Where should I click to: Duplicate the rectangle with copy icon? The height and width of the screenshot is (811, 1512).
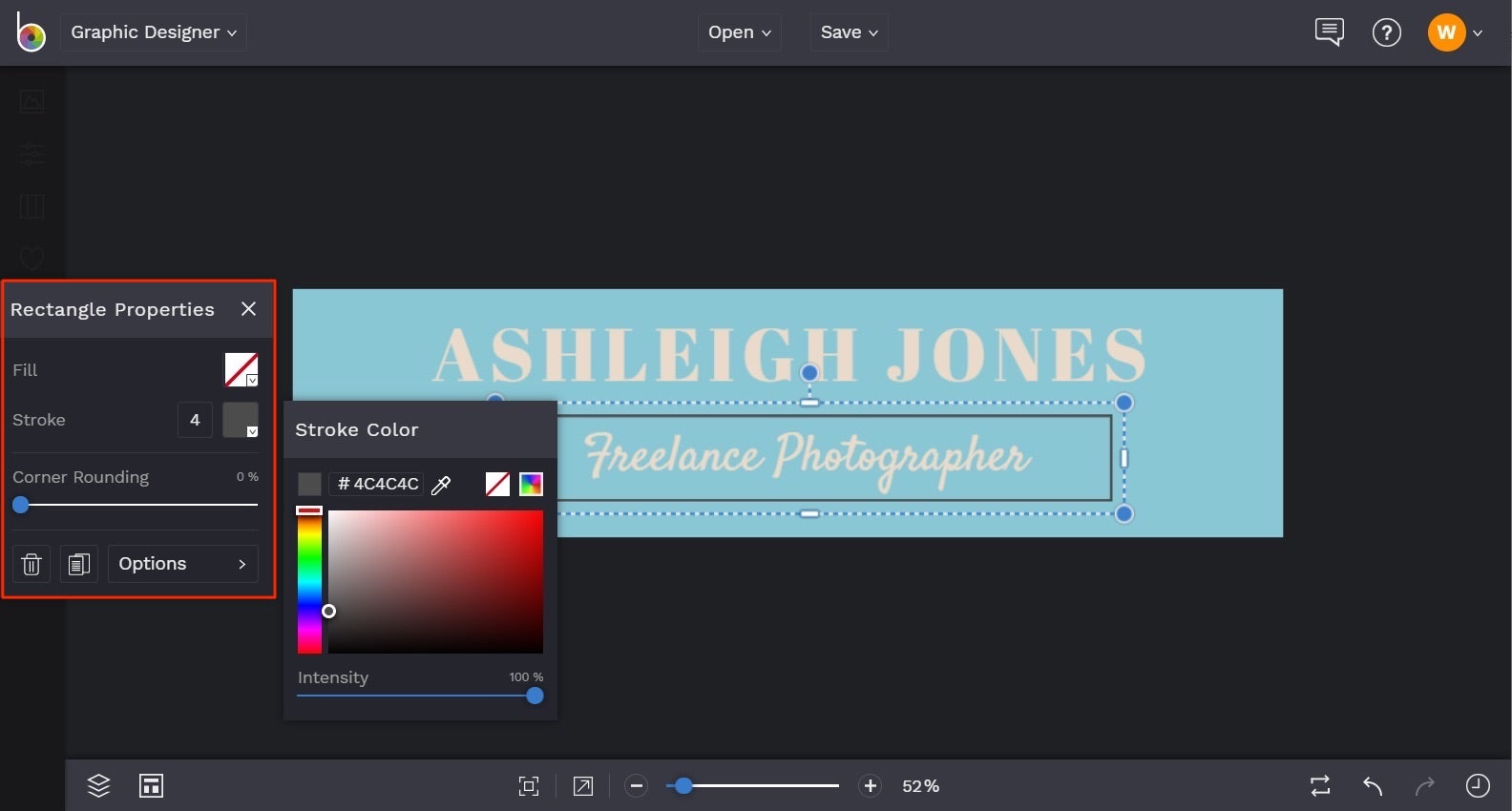pos(79,564)
